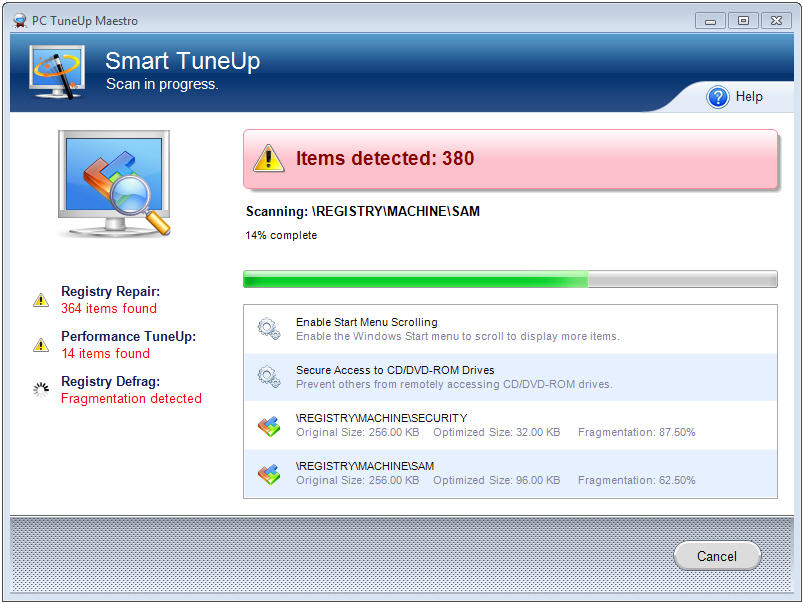
Task: Click gear icon beside Enable Start Menu Scrolling
Action: click(269, 328)
